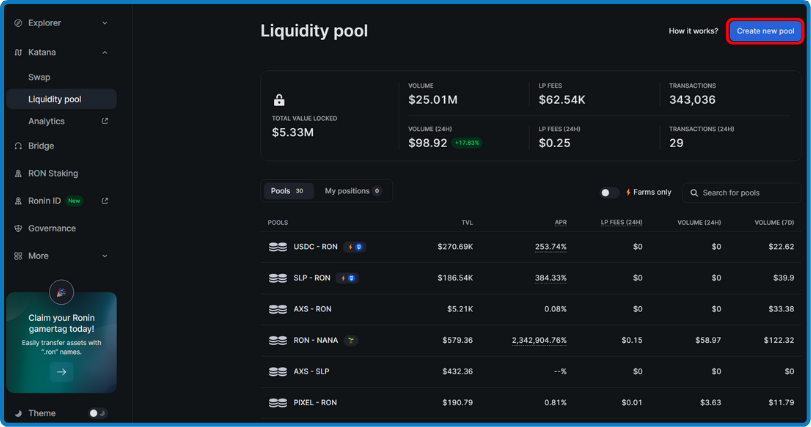Open the Swap page
Image resolution: width=811 pixels, height=427 pixels.
coord(39,77)
